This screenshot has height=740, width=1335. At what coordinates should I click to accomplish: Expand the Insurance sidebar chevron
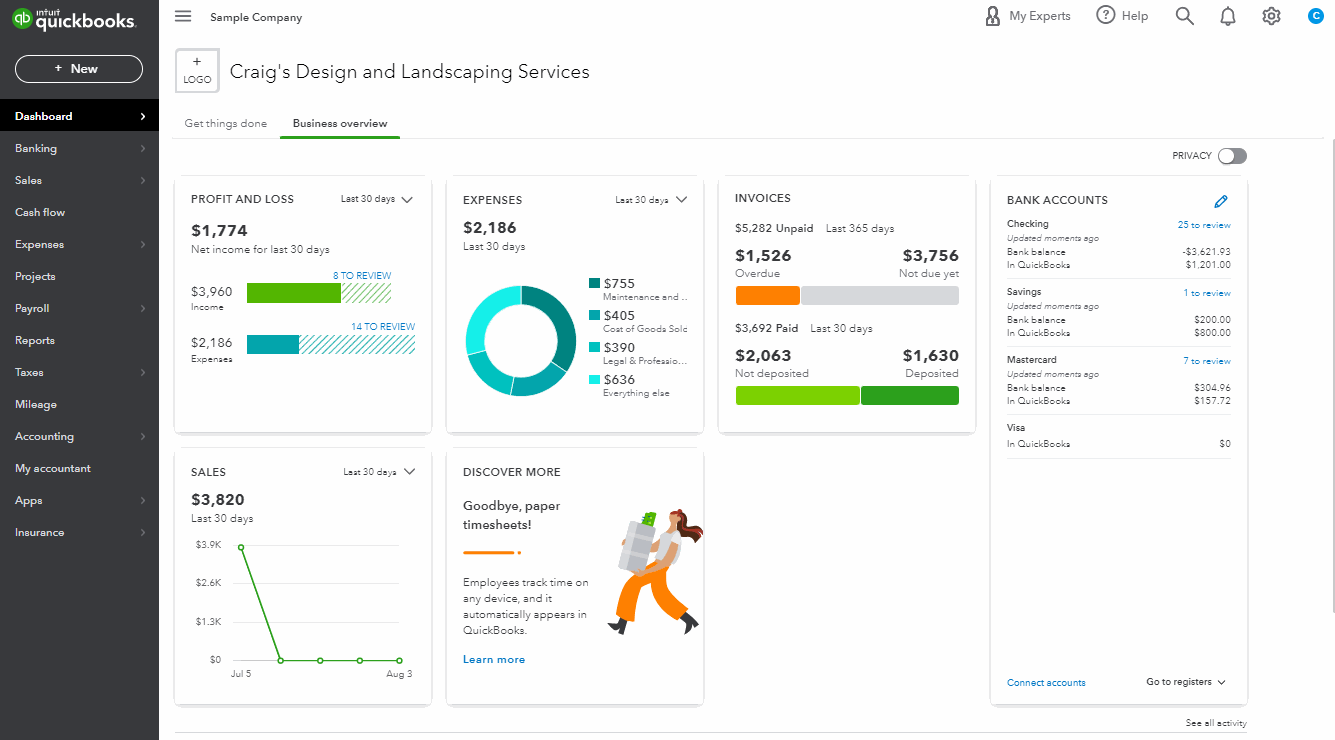(x=143, y=533)
